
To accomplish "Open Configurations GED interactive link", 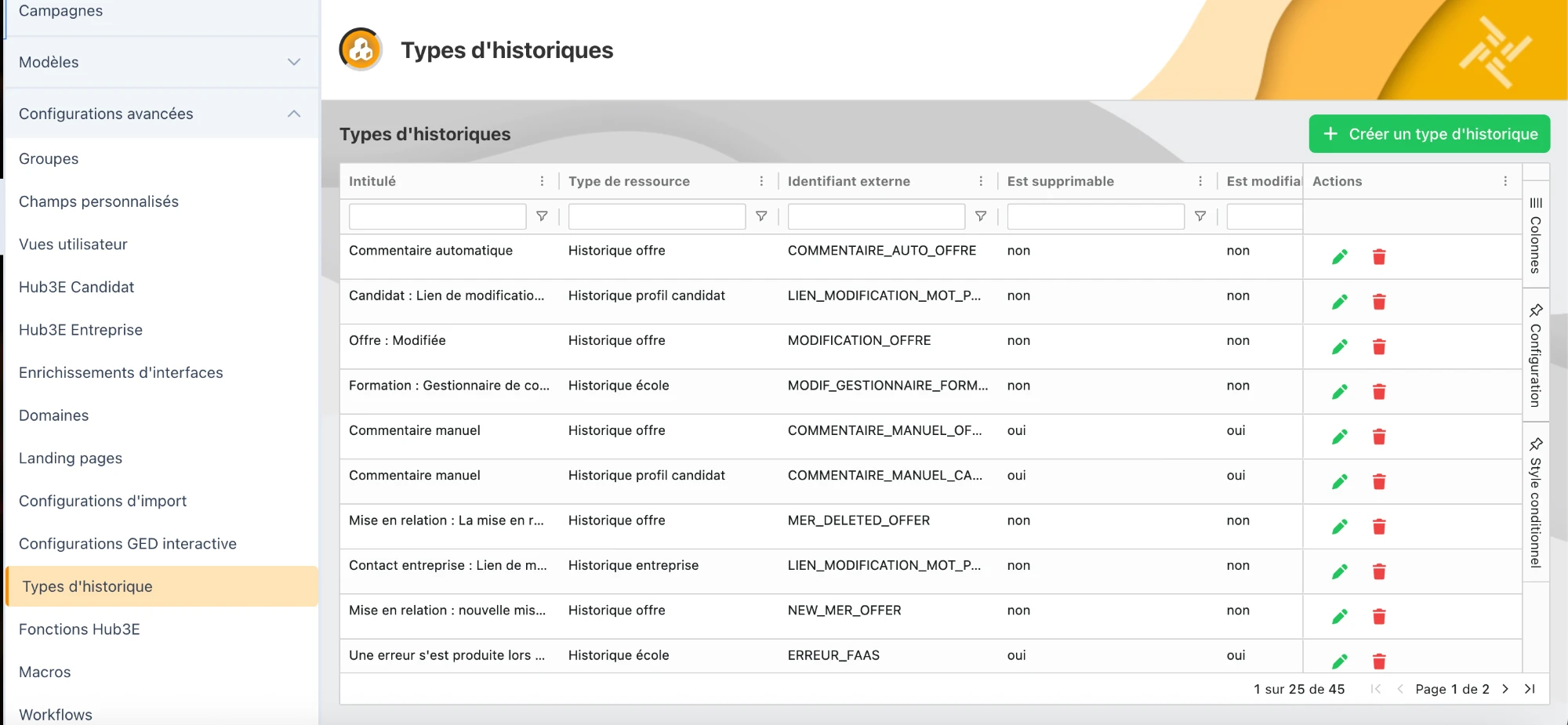I will (x=128, y=544).
